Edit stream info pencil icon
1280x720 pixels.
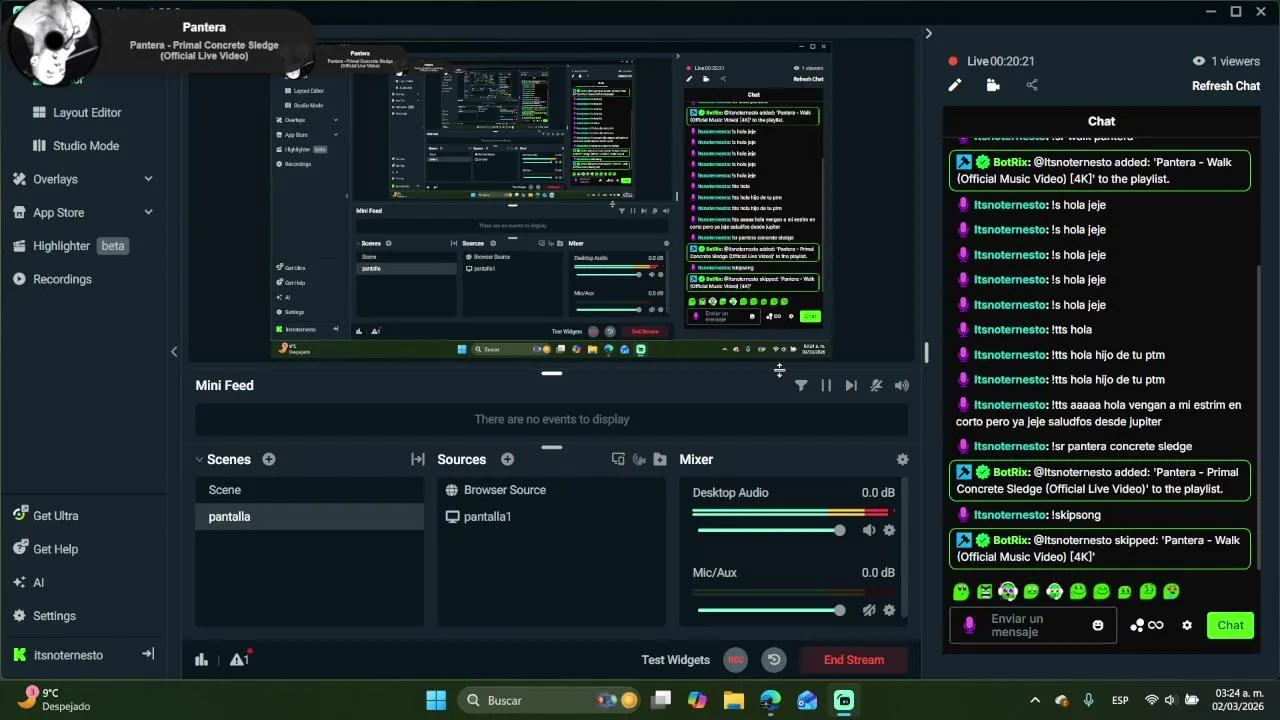(x=955, y=86)
